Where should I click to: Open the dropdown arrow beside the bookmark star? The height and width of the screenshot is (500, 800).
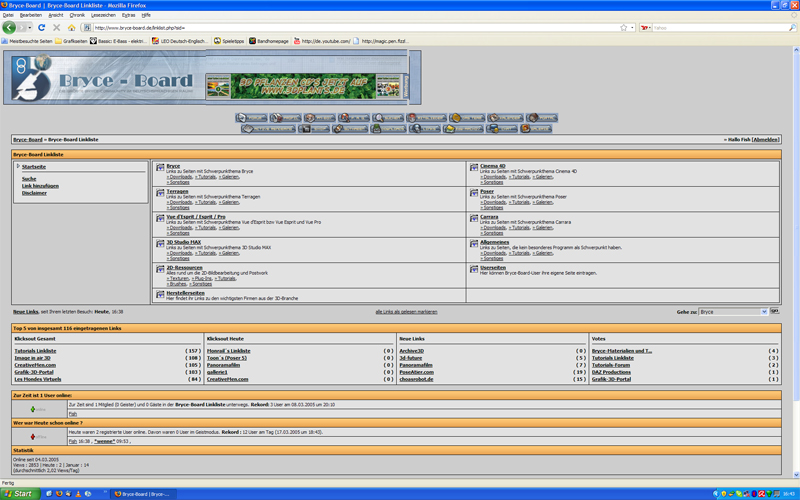pos(632,28)
